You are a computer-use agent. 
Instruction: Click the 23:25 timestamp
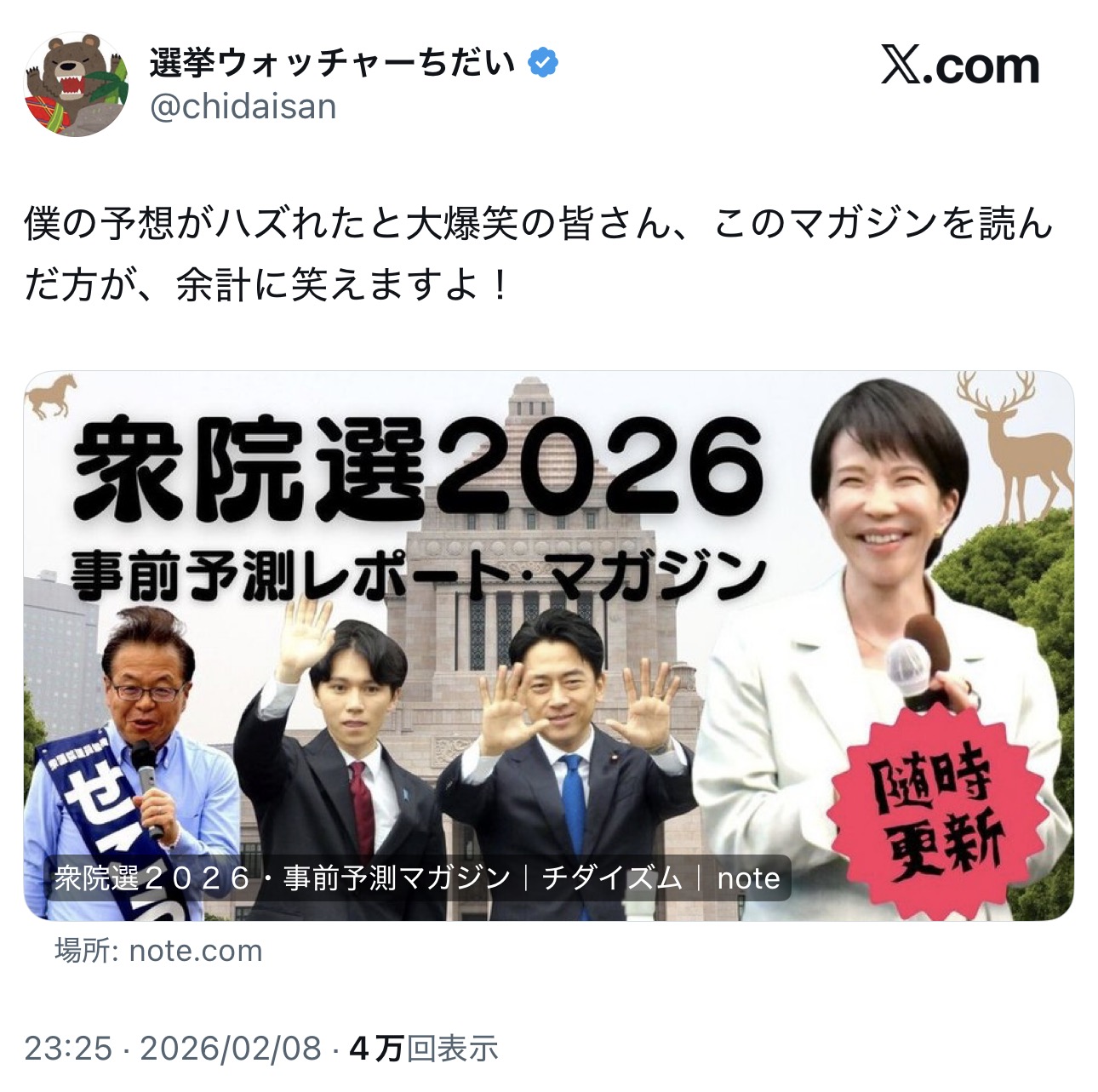pyautogui.click(x=68, y=1049)
